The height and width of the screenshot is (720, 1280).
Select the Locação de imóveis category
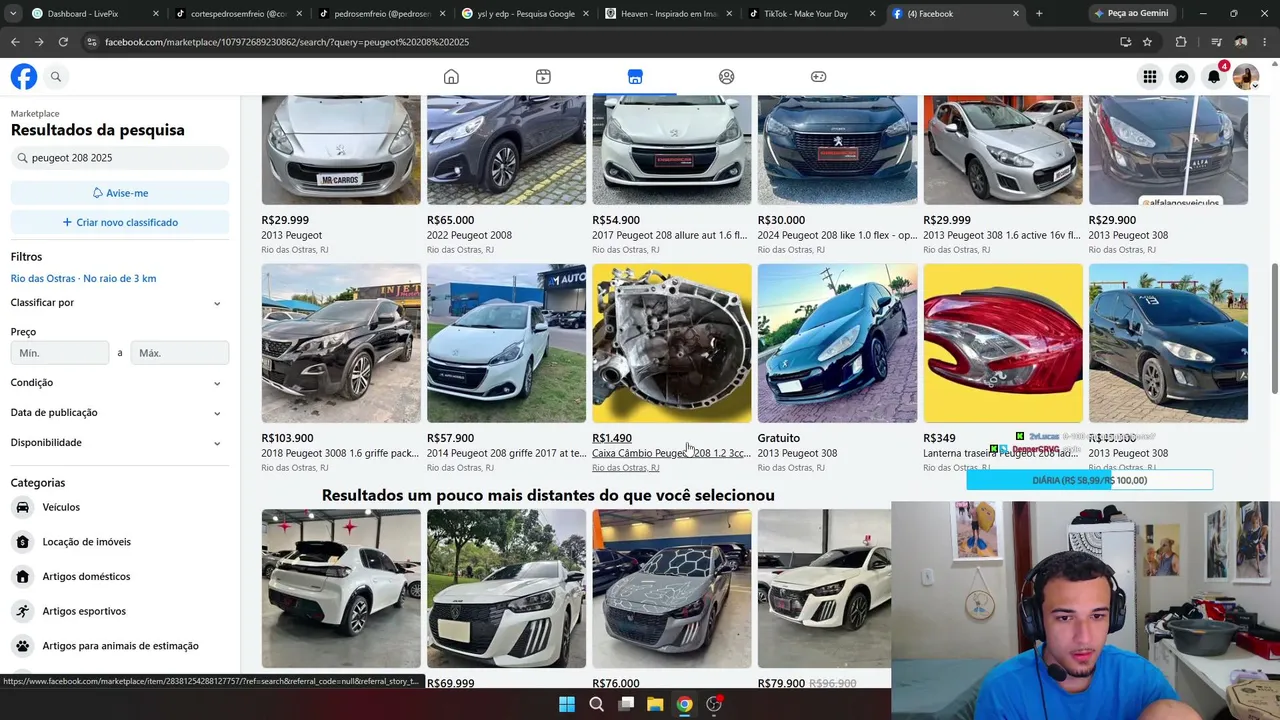[x=120, y=542]
